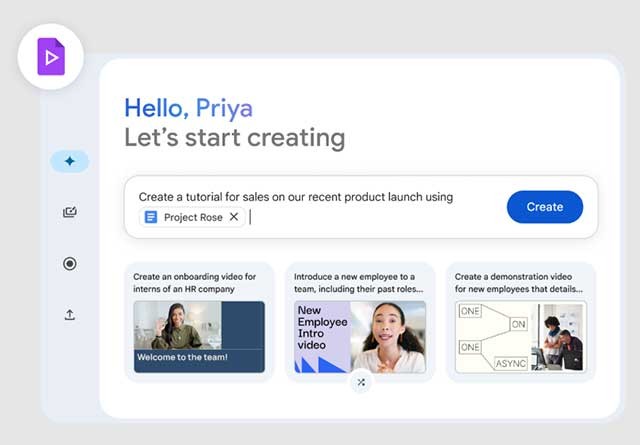640x445 pixels.
Task: Click the blue Create button
Action: tap(545, 207)
